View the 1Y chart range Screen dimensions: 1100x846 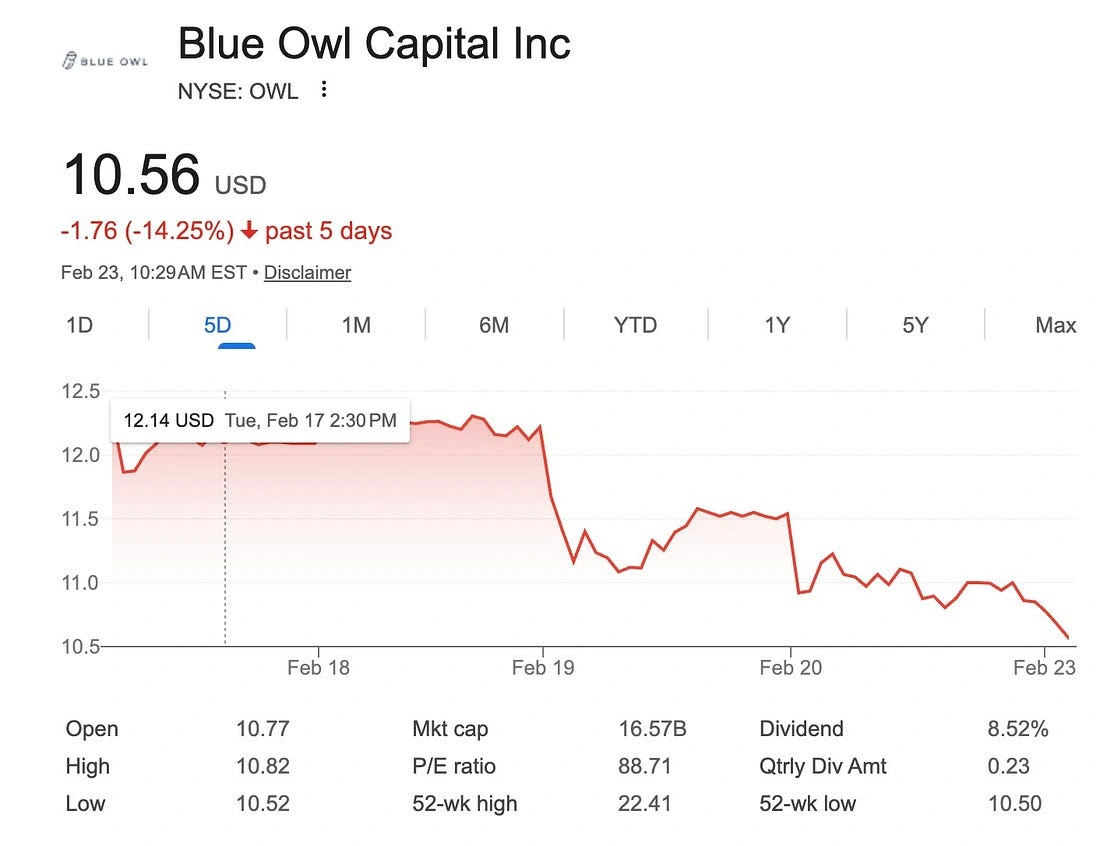click(777, 325)
